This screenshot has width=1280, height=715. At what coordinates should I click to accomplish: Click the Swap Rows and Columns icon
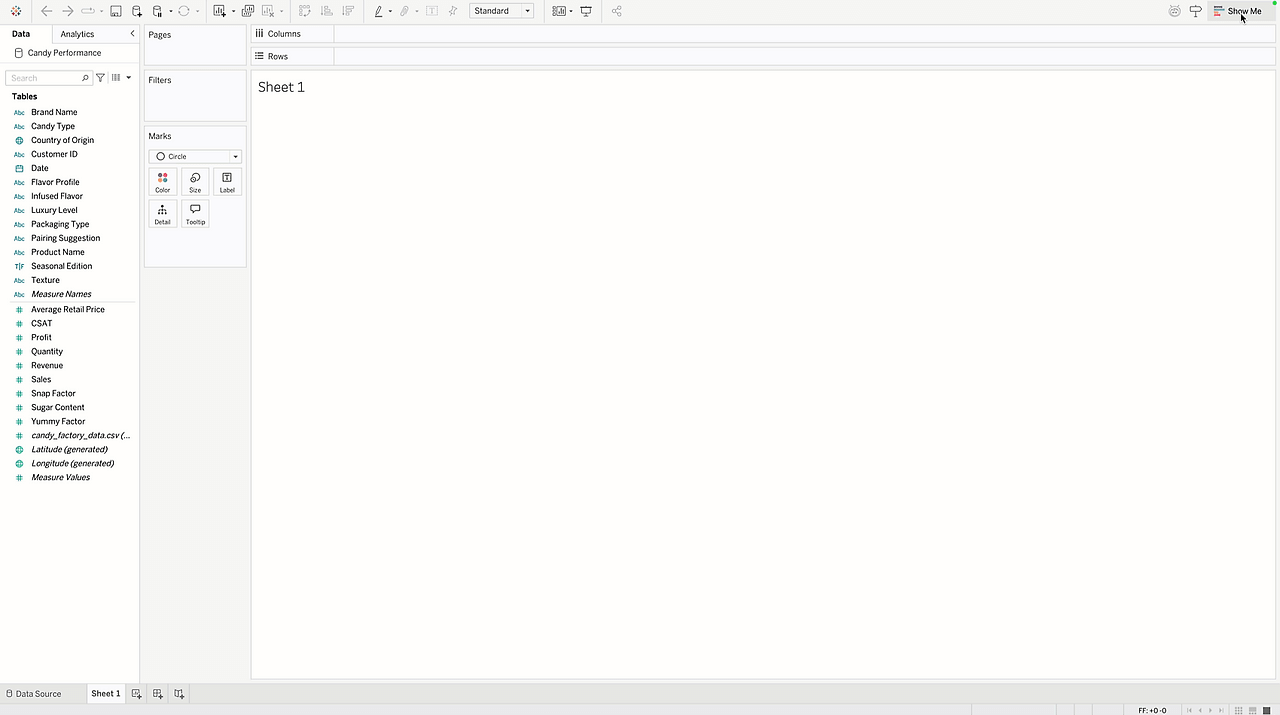(x=305, y=11)
